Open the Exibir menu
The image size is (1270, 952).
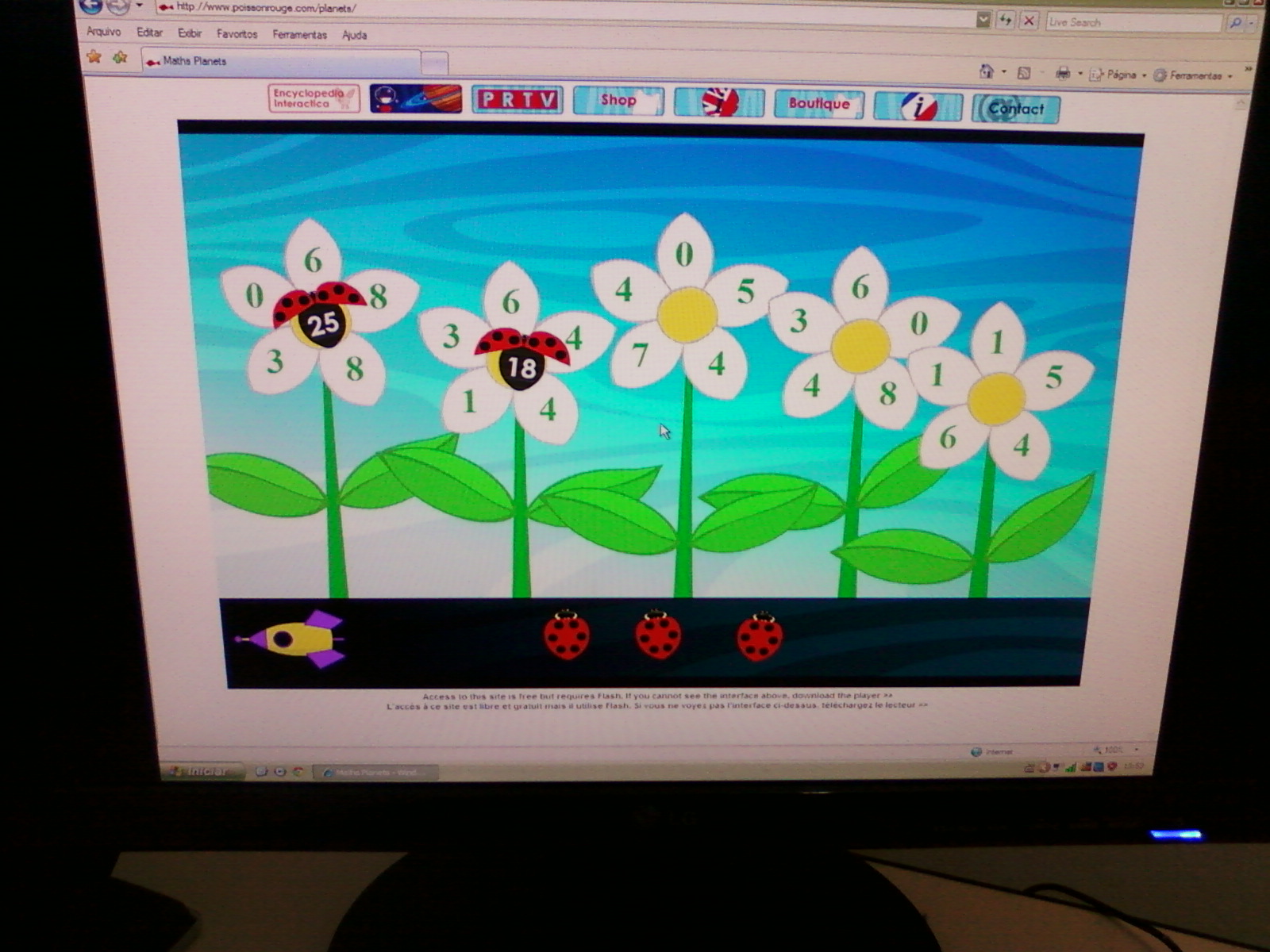click(x=190, y=33)
